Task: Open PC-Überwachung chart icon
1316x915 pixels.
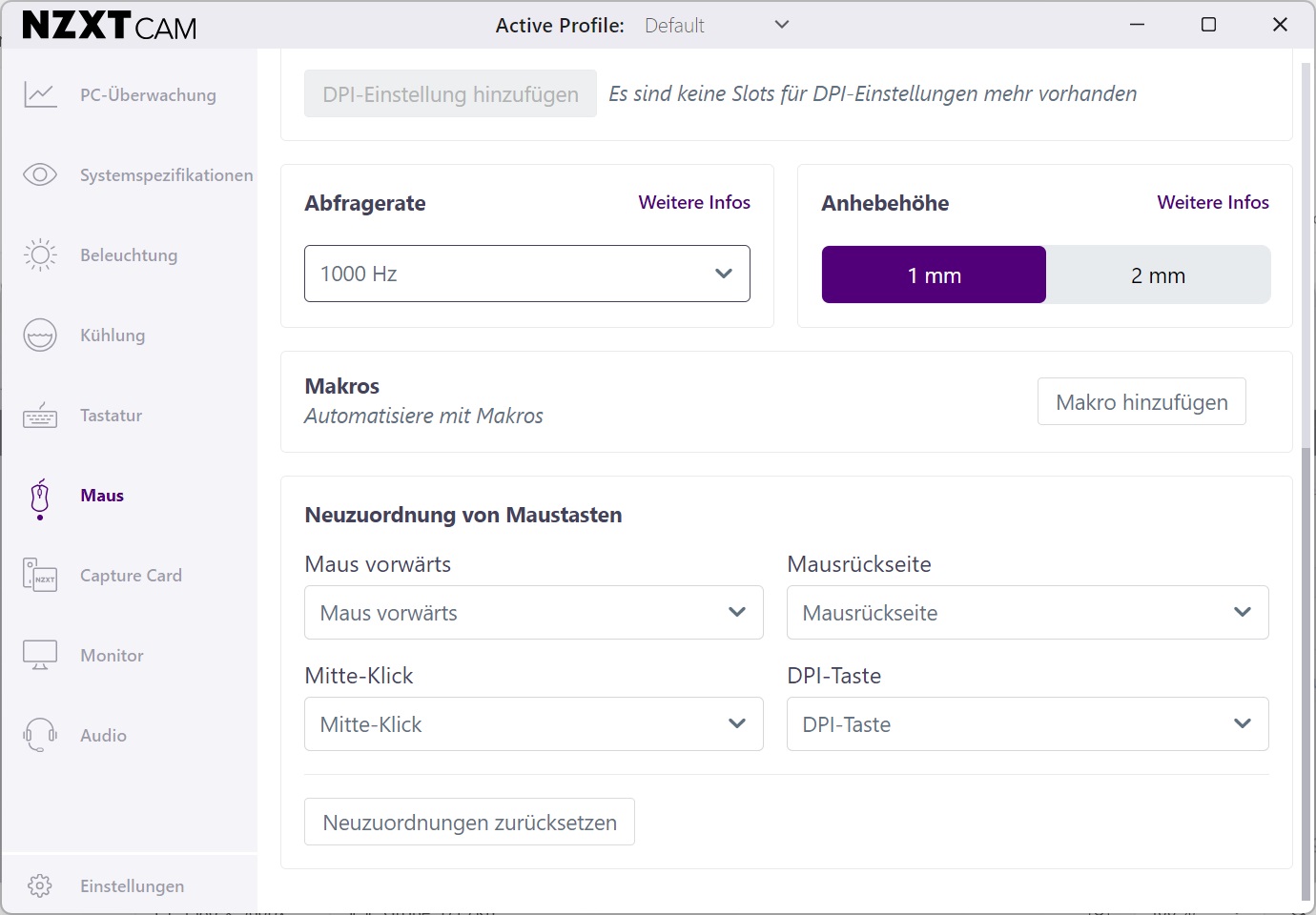Action: click(x=40, y=95)
